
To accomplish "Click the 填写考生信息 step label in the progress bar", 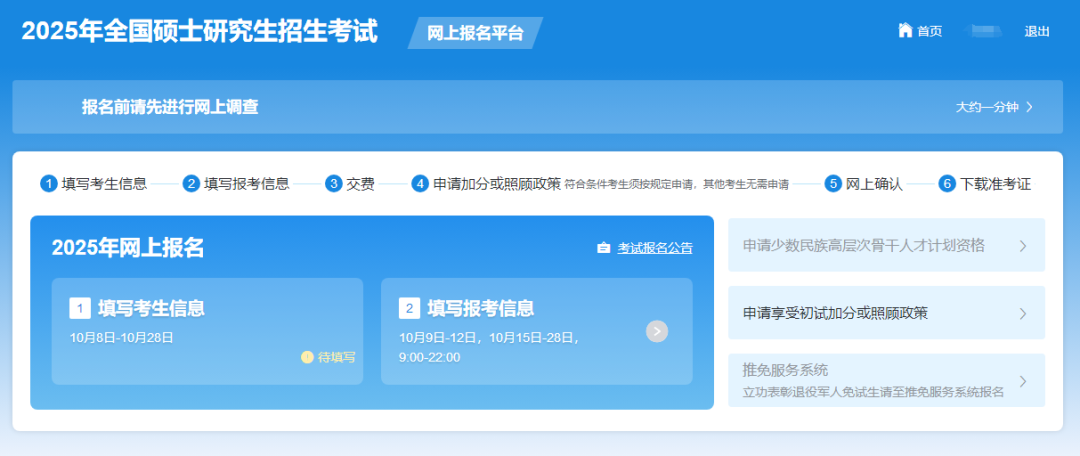I will coord(104,184).
